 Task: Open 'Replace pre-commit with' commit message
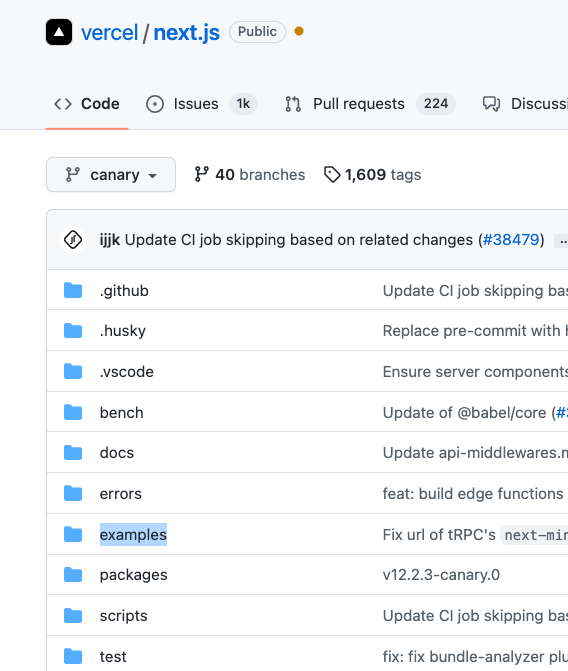pos(475,331)
